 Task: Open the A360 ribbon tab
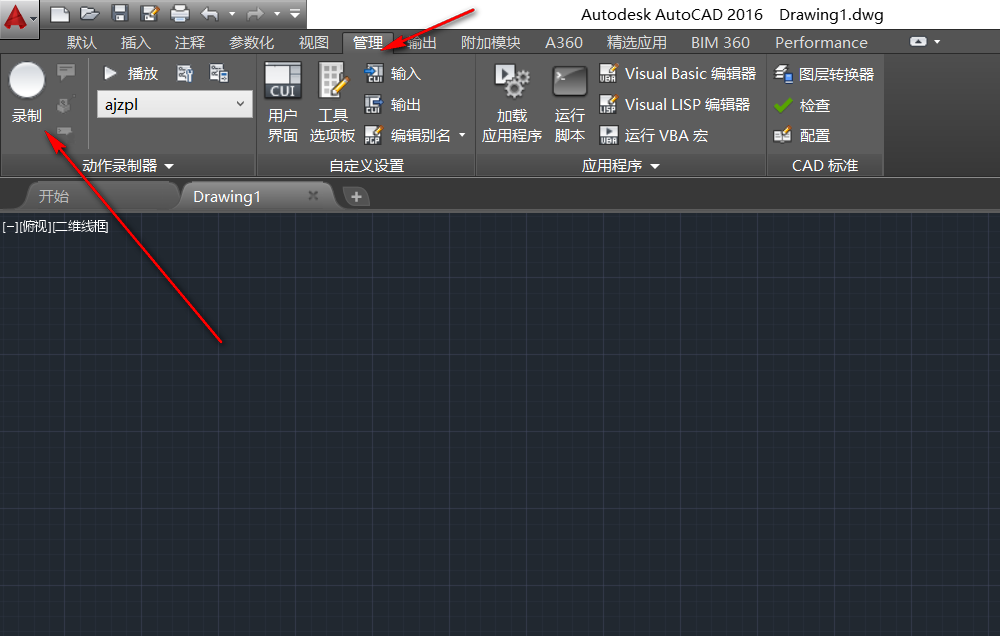point(564,43)
